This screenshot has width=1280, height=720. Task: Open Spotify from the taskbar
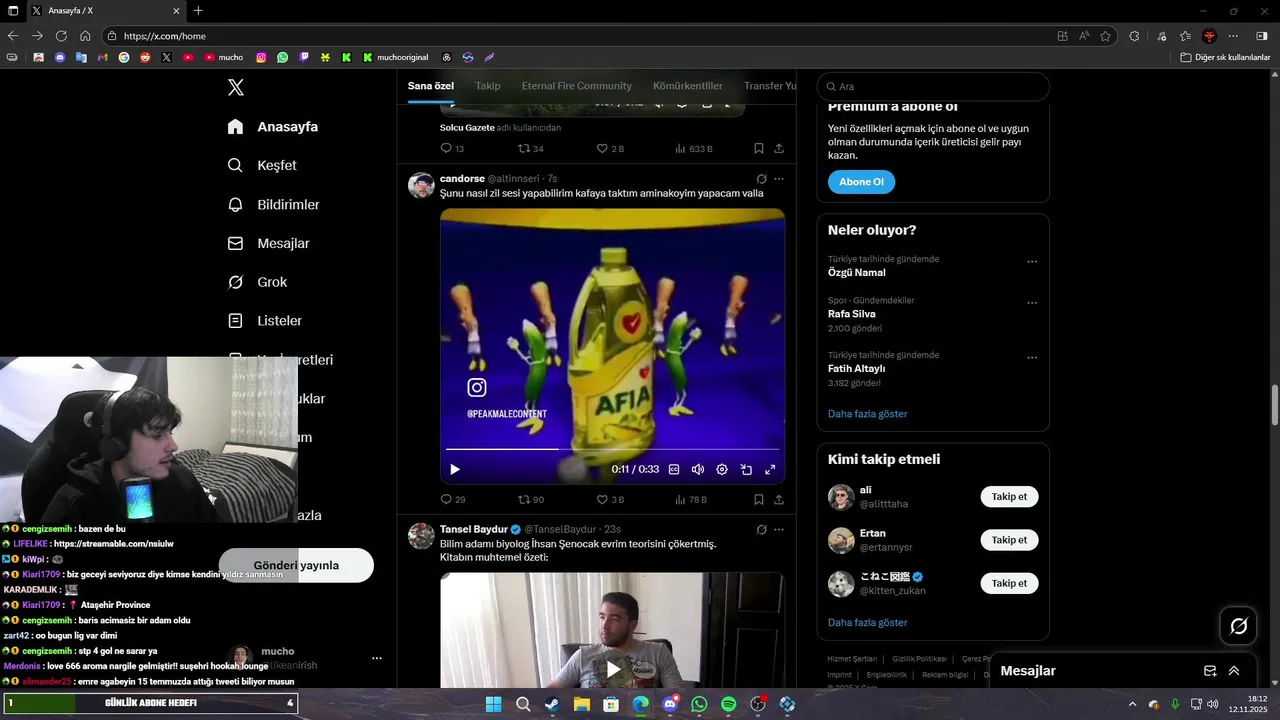pyautogui.click(x=728, y=705)
